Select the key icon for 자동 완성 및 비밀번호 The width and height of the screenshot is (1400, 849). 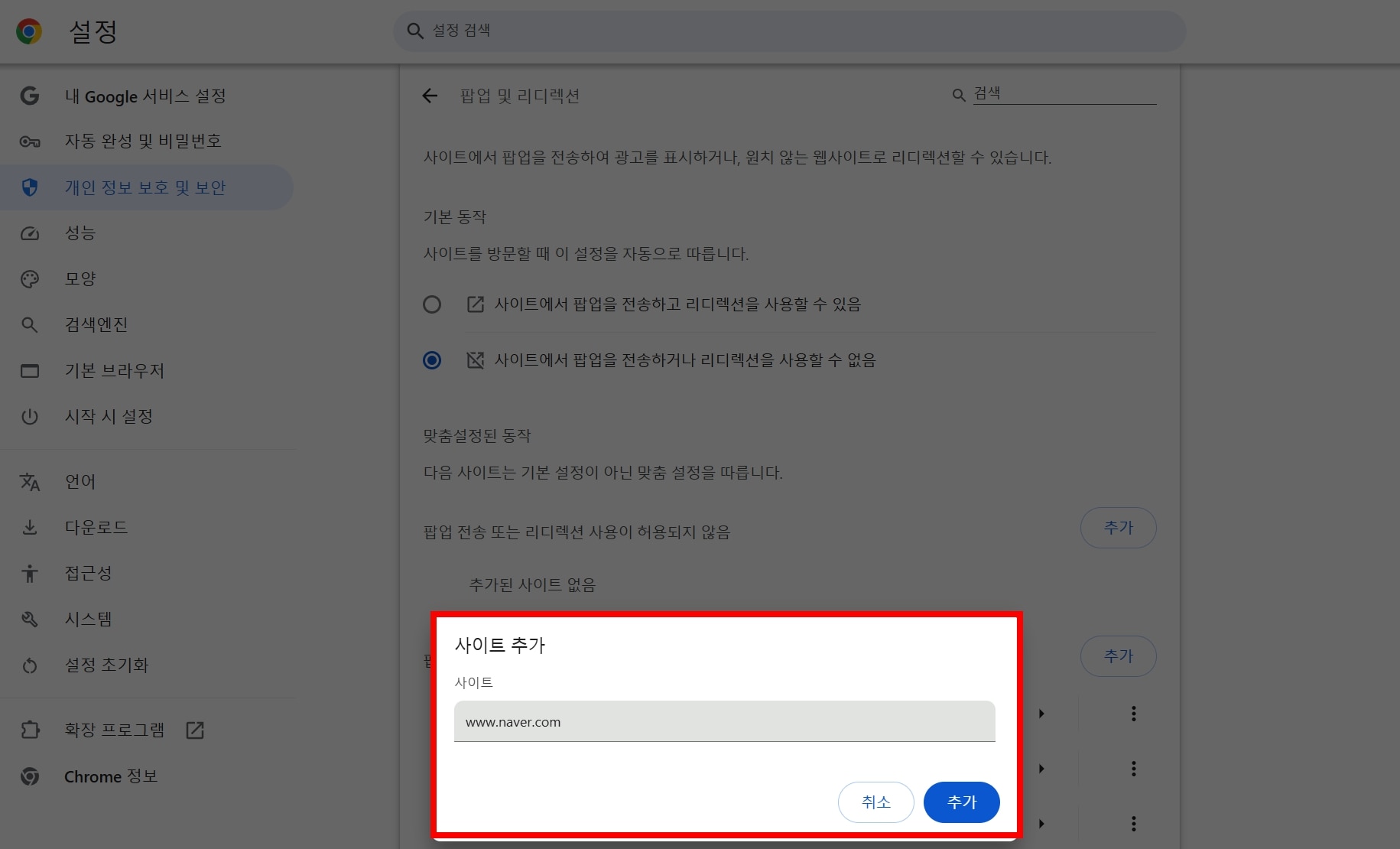click(x=30, y=141)
